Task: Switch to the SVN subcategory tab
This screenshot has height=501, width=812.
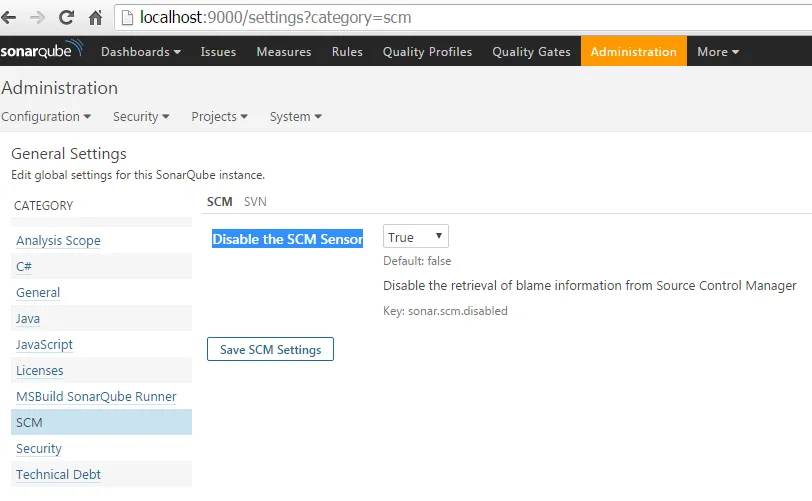Action: [x=255, y=202]
